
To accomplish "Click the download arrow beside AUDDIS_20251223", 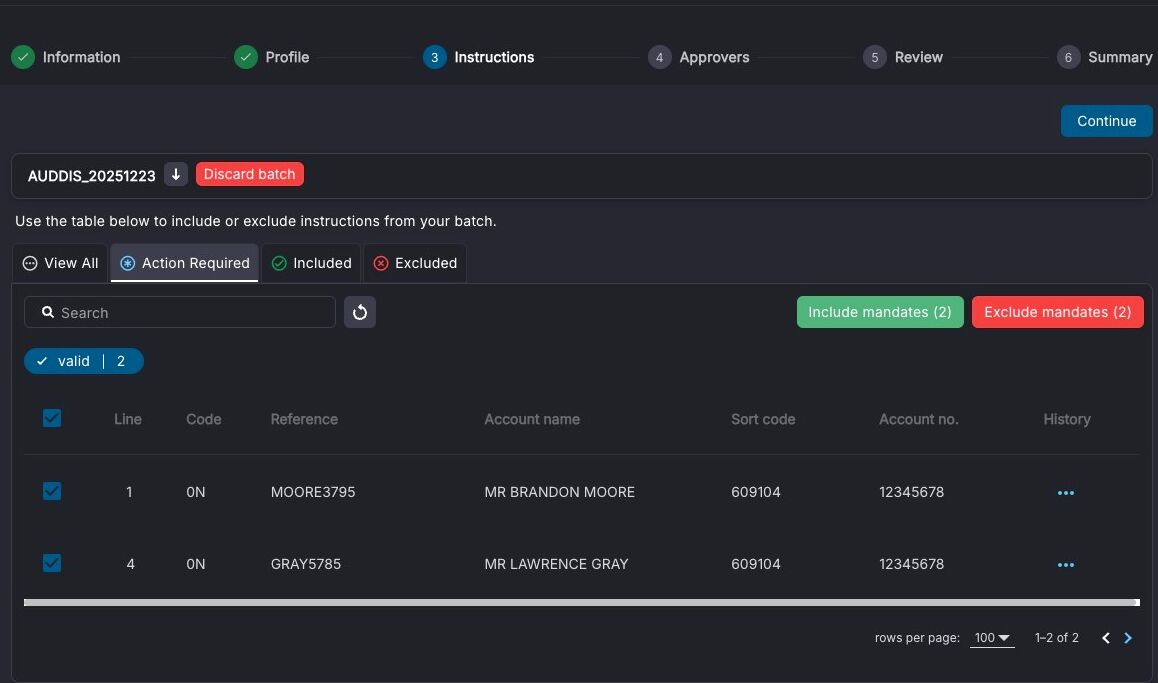I will [x=176, y=174].
